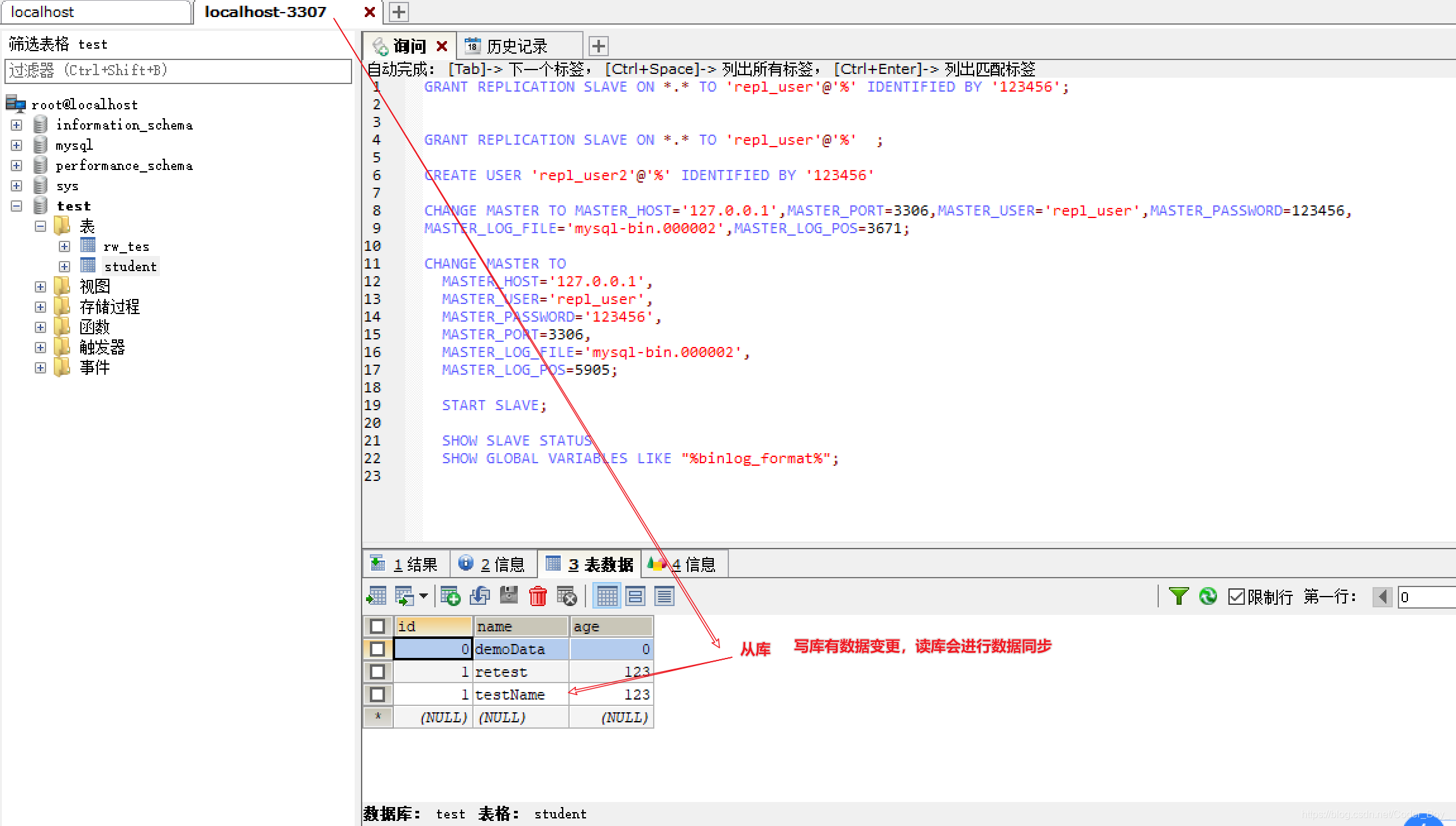
Task: Switch to the 2 信息 result tab
Action: pyautogui.click(x=494, y=564)
